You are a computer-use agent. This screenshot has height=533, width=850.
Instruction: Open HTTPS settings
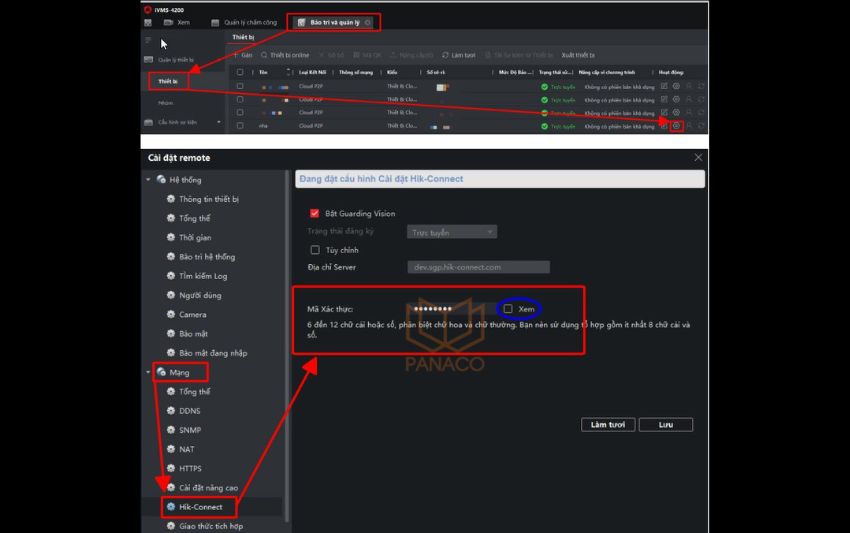click(x=183, y=468)
